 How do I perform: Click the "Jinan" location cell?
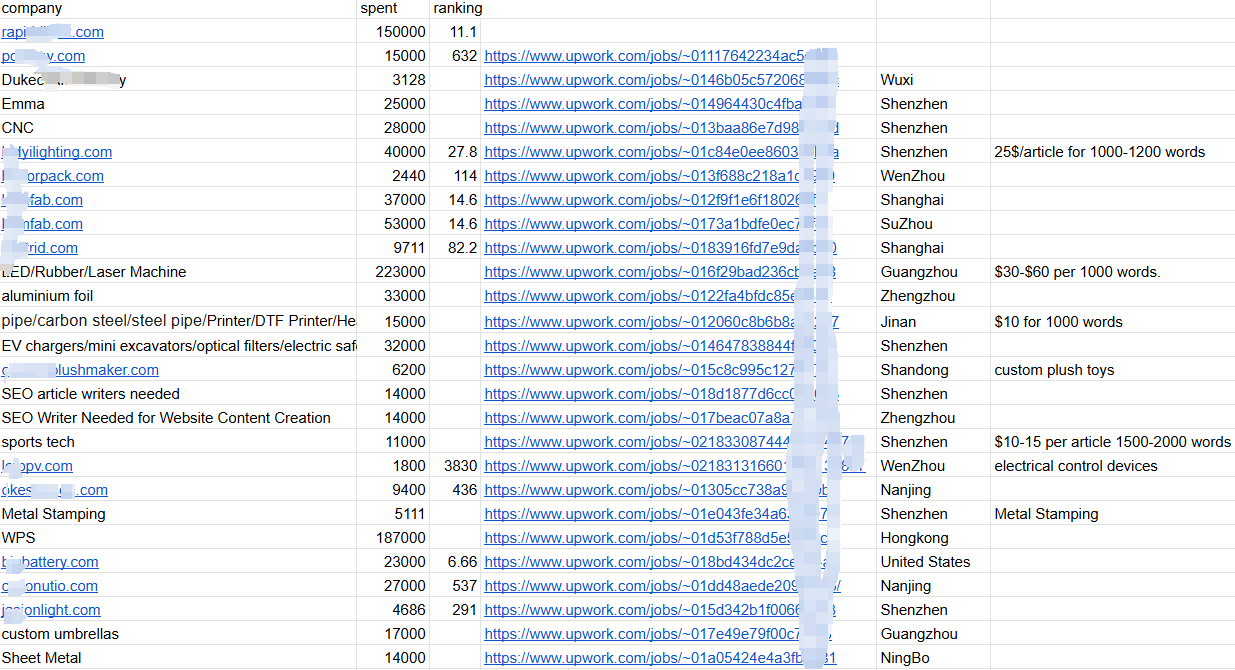[933, 322]
